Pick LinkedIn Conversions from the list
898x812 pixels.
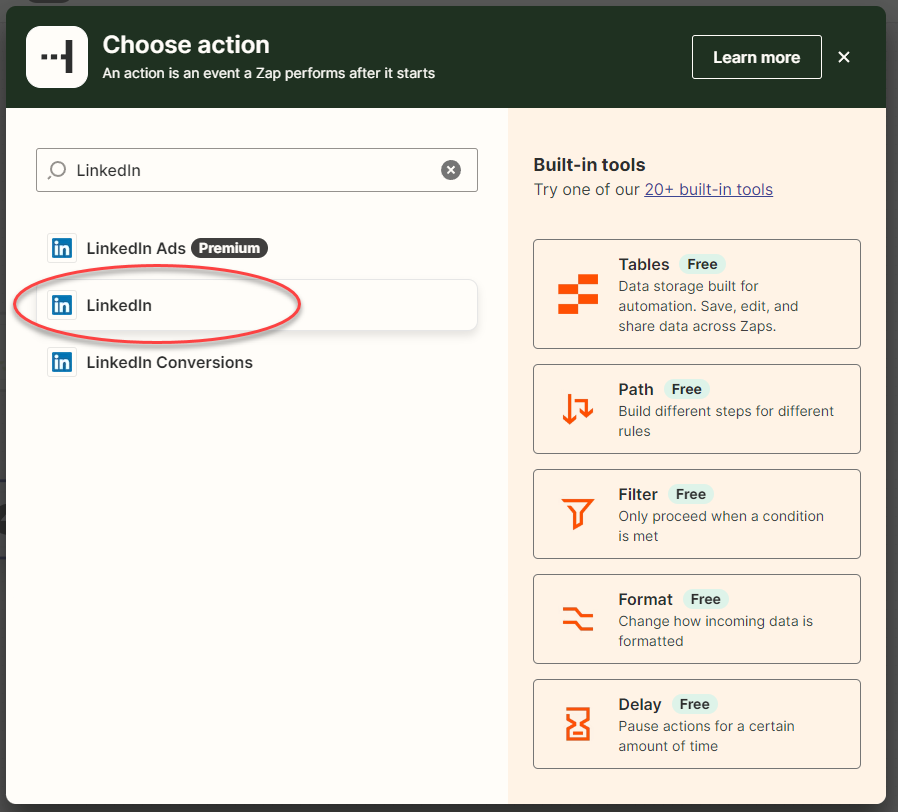click(x=257, y=362)
